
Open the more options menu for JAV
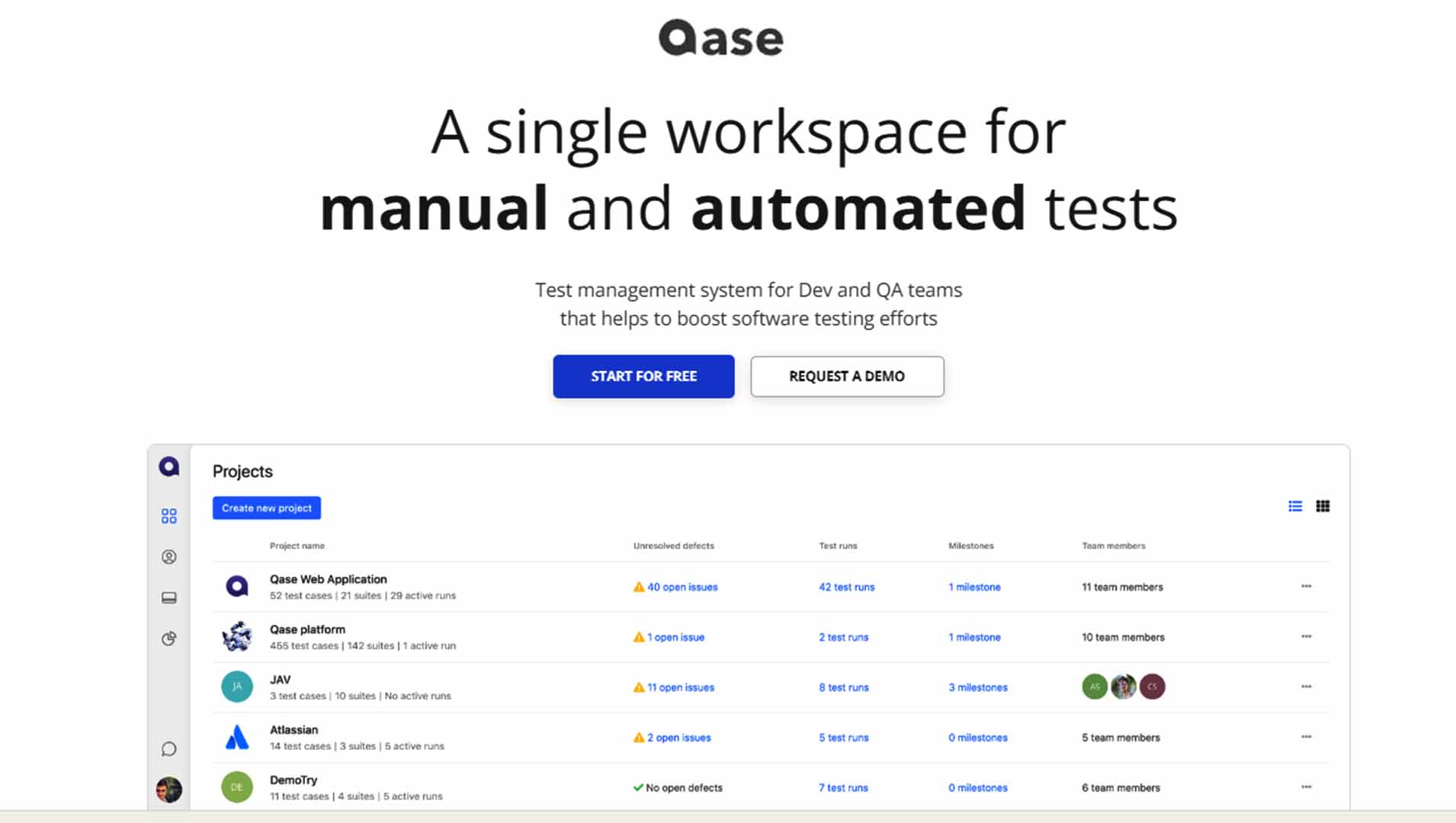pos(1306,687)
